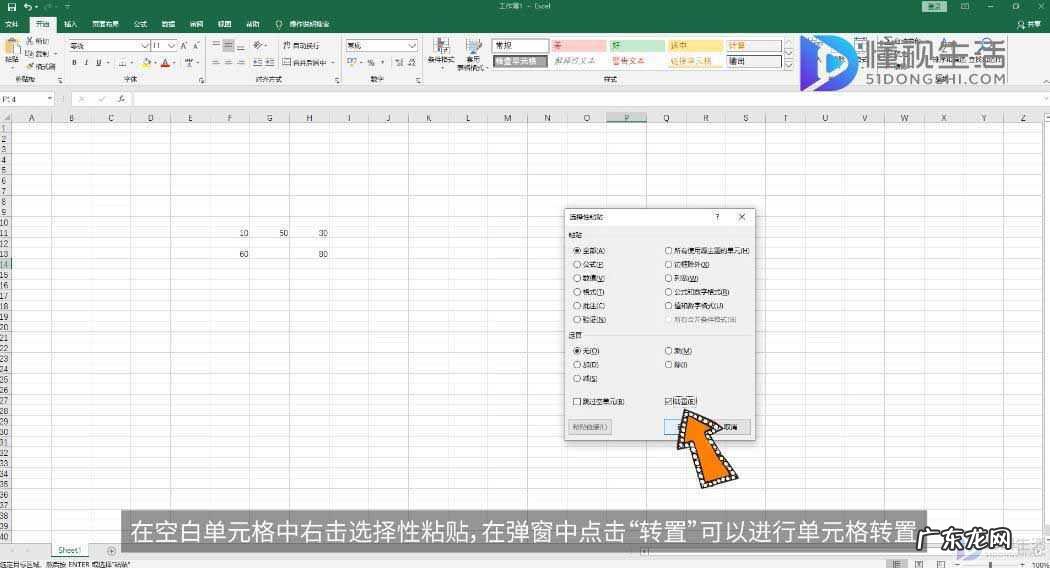Click the Wrap Text button
This screenshot has width=1050, height=568.
pyautogui.click(x=301, y=46)
